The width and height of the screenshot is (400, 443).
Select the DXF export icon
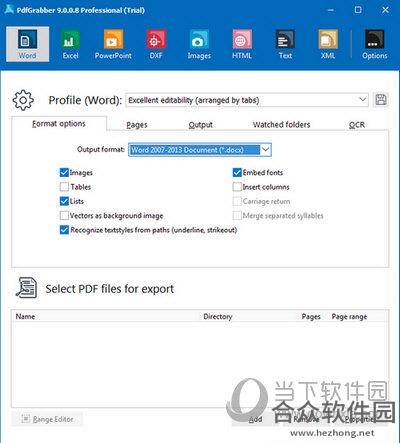[x=156, y=44]
